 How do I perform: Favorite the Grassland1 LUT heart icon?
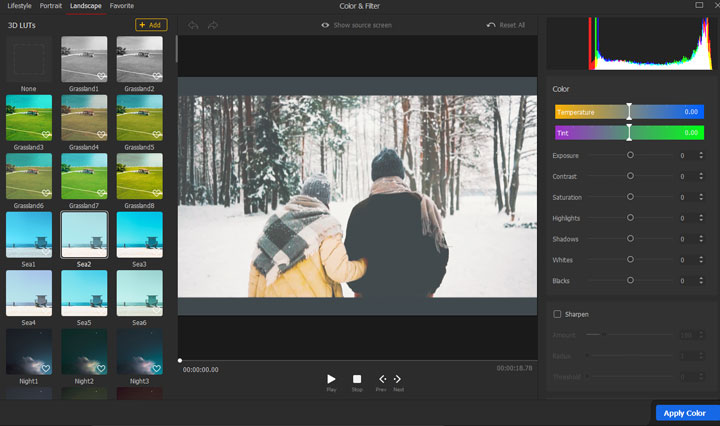coord(101,75)
